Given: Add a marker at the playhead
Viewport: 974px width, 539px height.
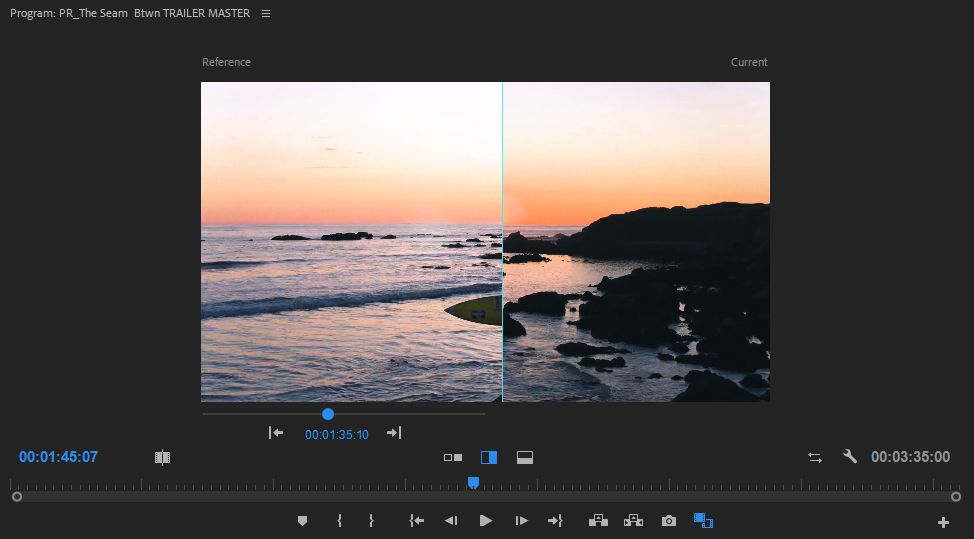Looking at the screenshot, I should pyautogui.click(x=303, y=521).
